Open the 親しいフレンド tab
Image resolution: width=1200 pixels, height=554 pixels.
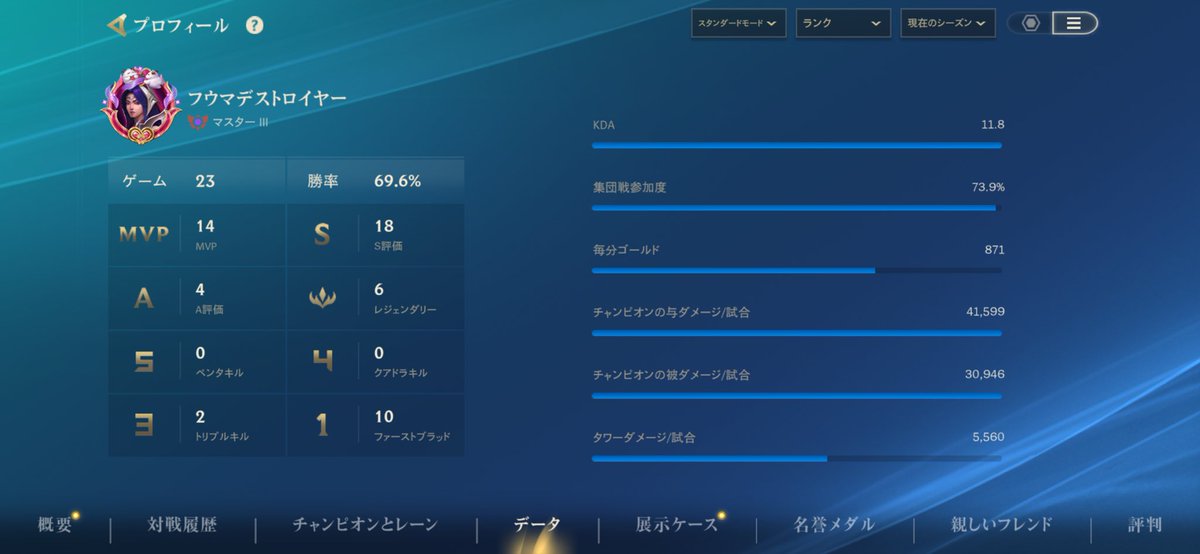(1002, 524)
